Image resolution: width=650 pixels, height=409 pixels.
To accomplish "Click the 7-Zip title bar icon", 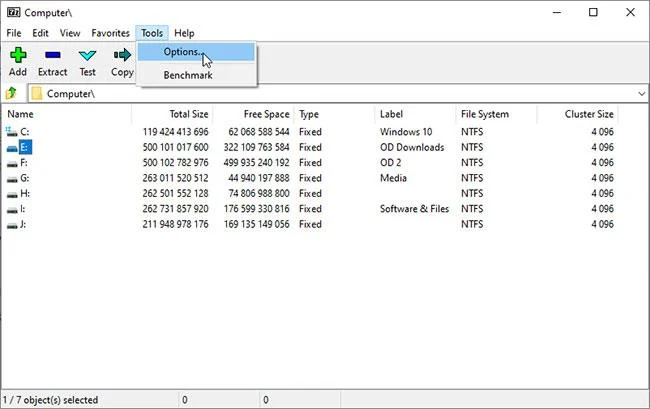I will [13, 12].
